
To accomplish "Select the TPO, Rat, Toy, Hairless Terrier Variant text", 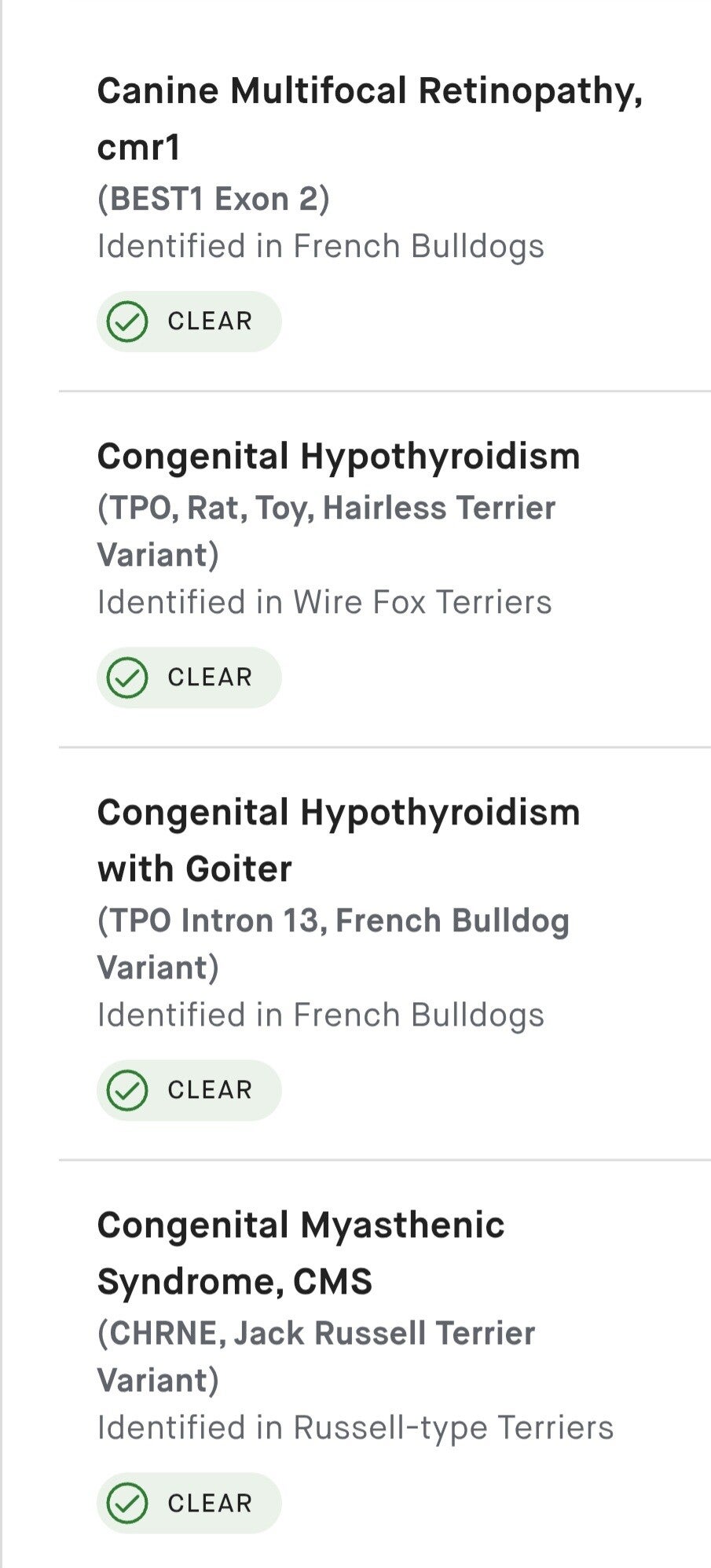I will tap(327, 531).
